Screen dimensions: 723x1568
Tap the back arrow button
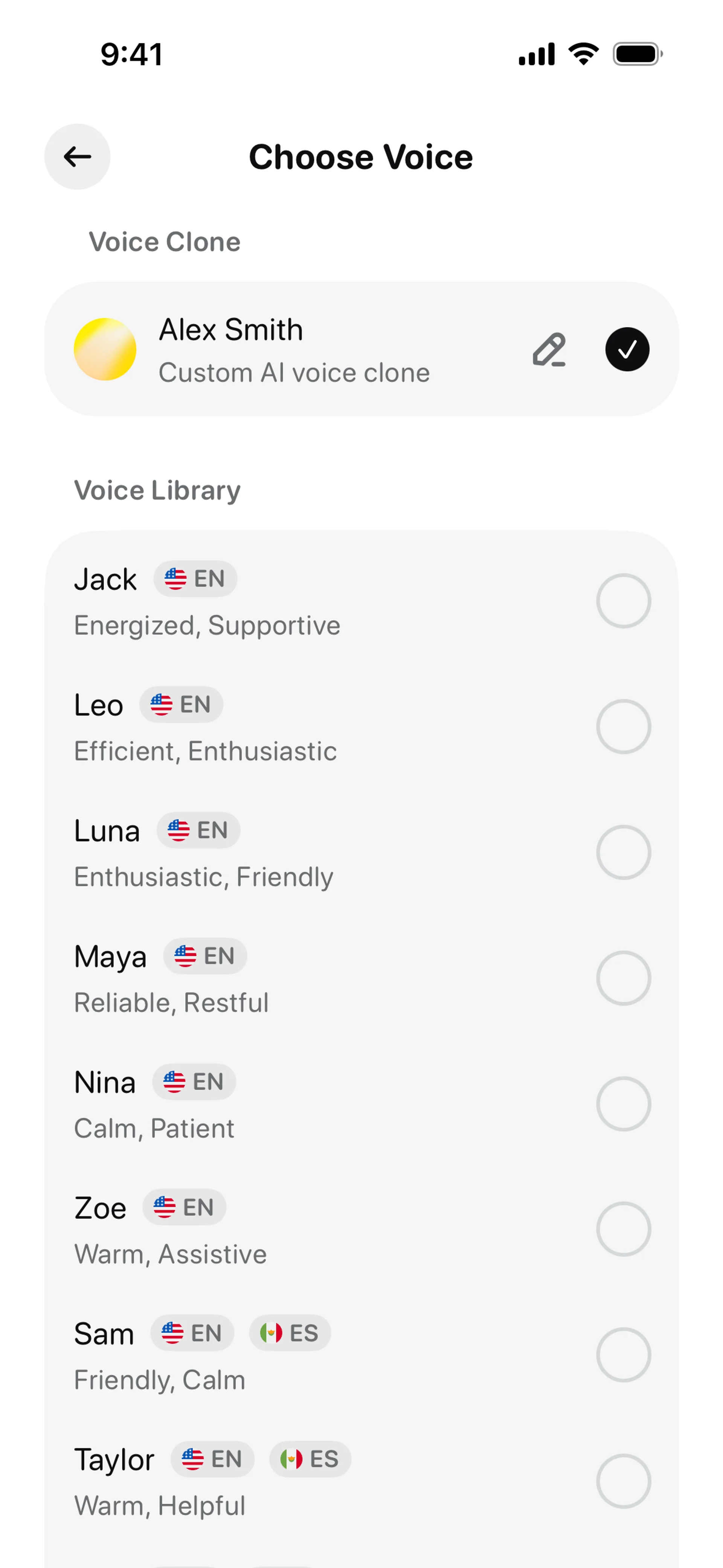click(x=77, y=157)
